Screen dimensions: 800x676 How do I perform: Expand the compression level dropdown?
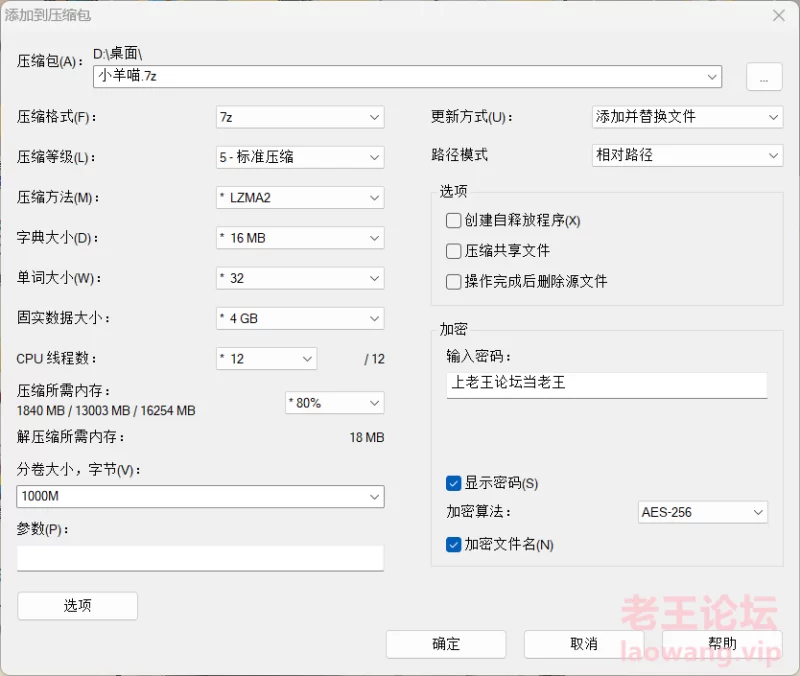(300, 157)
